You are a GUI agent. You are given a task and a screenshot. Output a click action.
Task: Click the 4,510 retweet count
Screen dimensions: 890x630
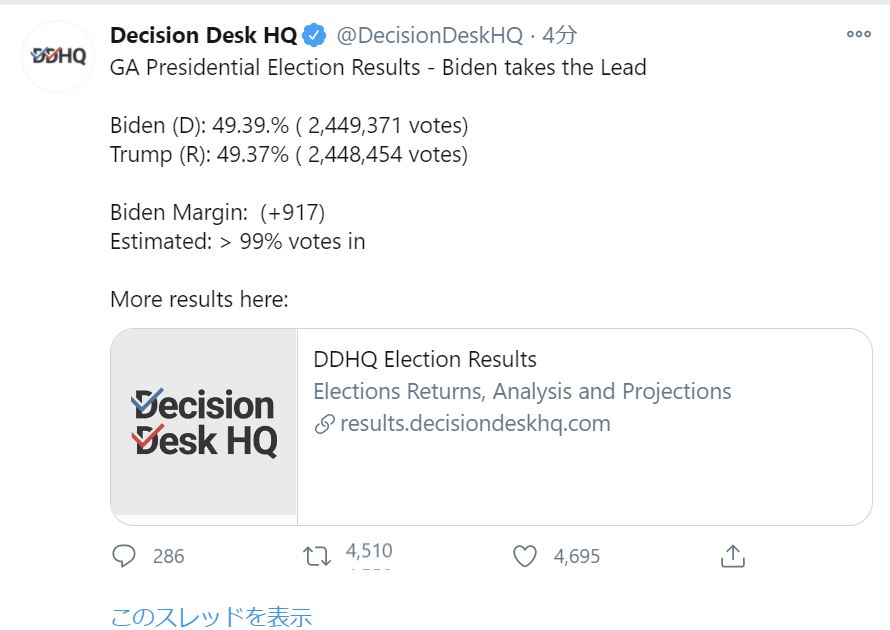point(369,551)
